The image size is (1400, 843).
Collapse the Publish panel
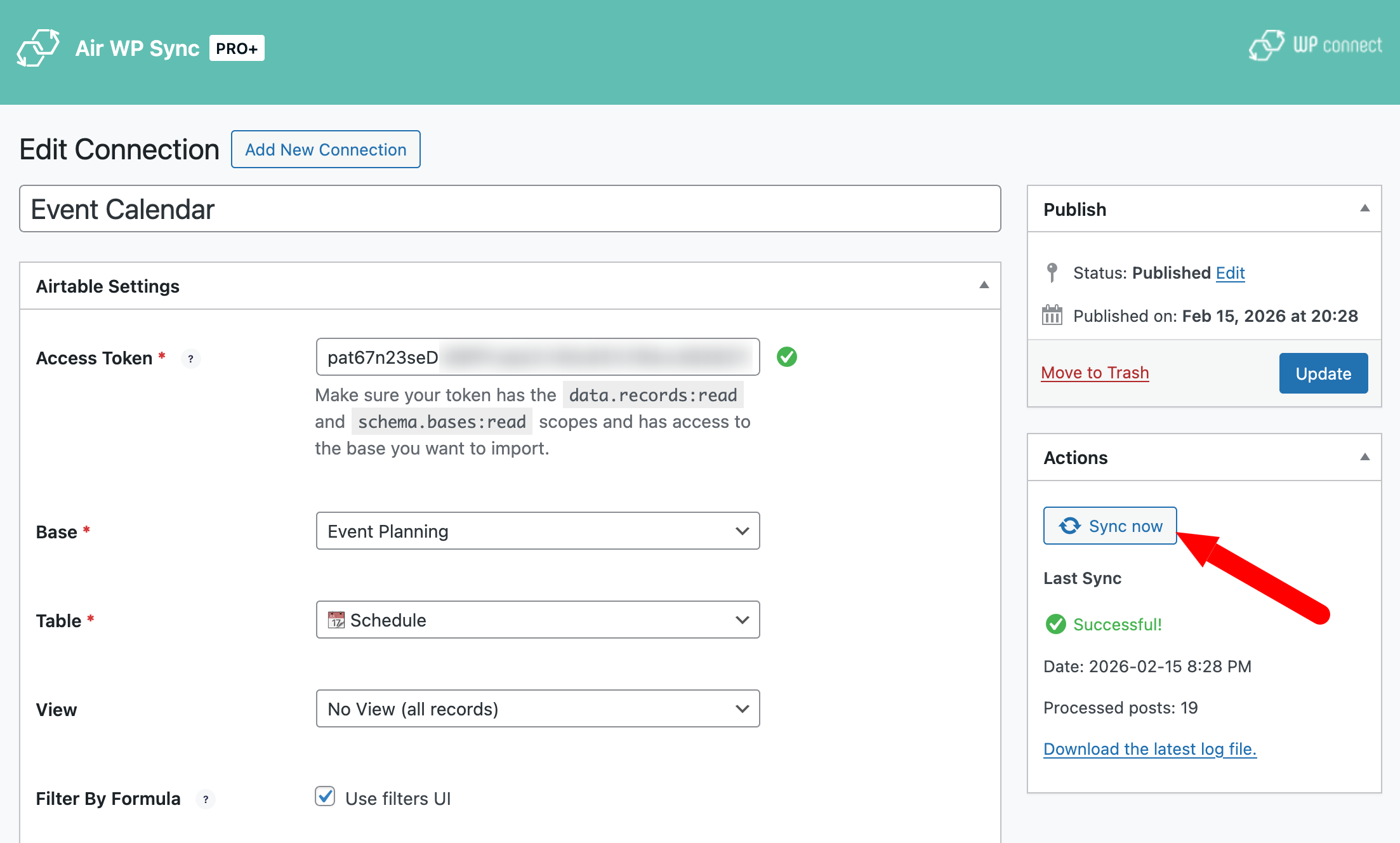point(1365,208)
